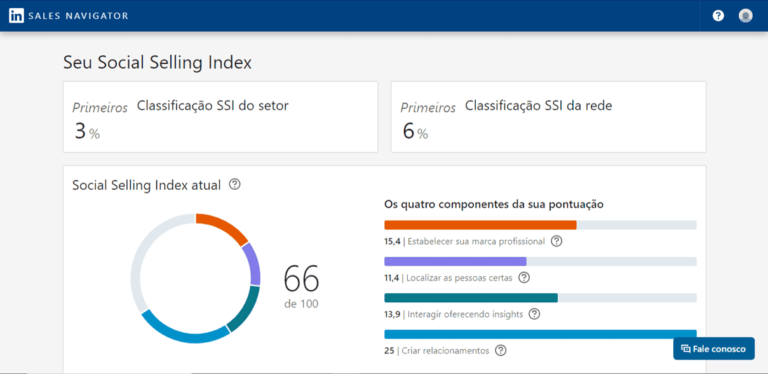Click the 25 score value
Image resolution: width=768 pixels, height=374 pixels.
(x=389, y=351)
